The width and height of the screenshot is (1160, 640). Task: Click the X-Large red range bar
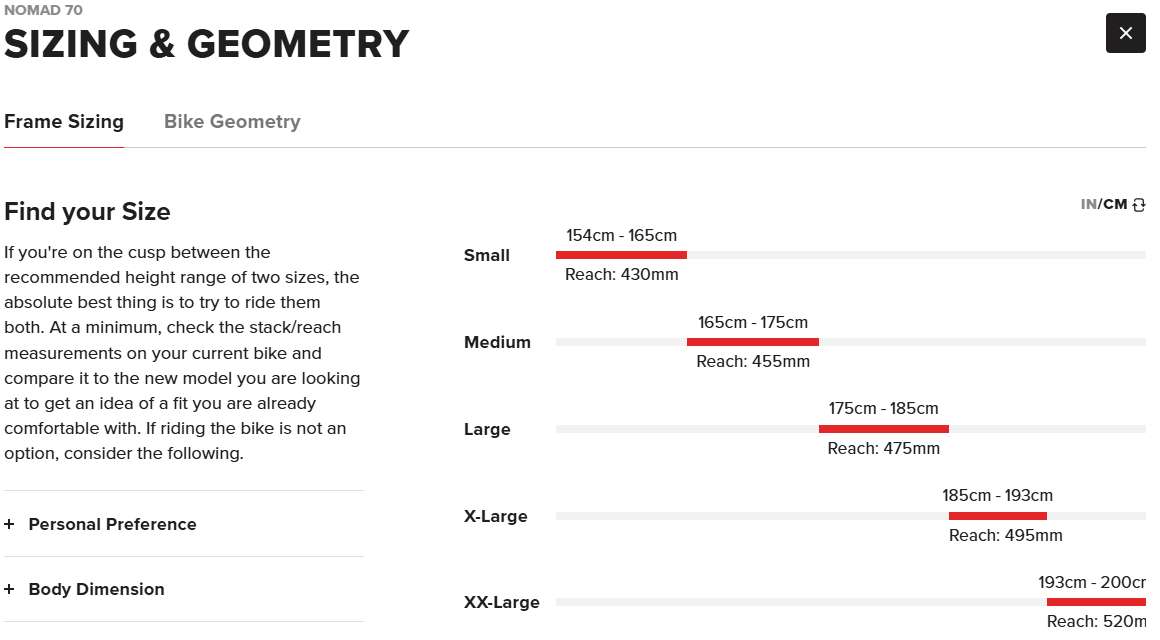997,516
